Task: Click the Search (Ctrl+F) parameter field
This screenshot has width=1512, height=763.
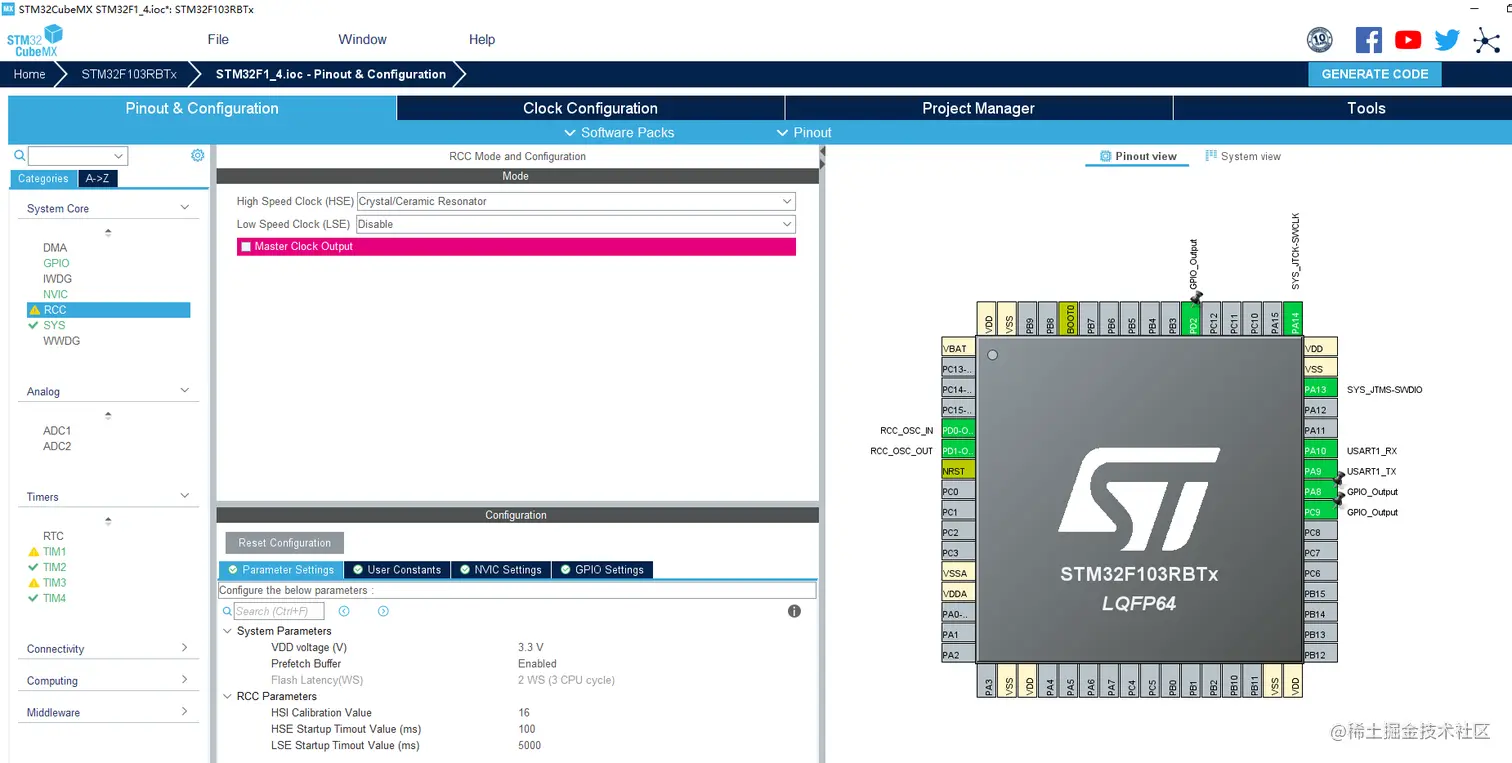Action: tap(279, 611)
